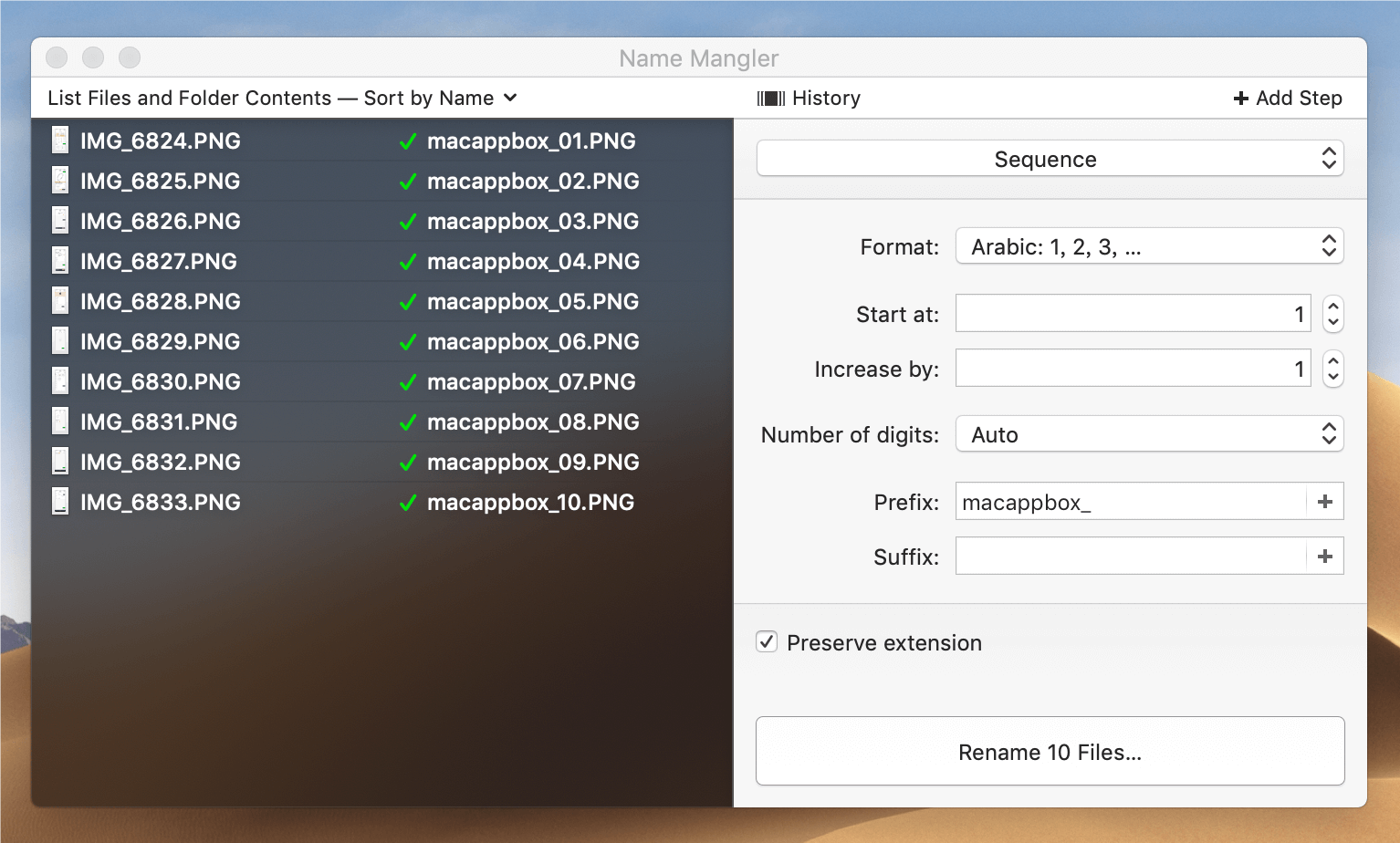Click the checkmark next to macappbox_05.PNG
The image size is (1400, 843).
click(x=408, y=302)
